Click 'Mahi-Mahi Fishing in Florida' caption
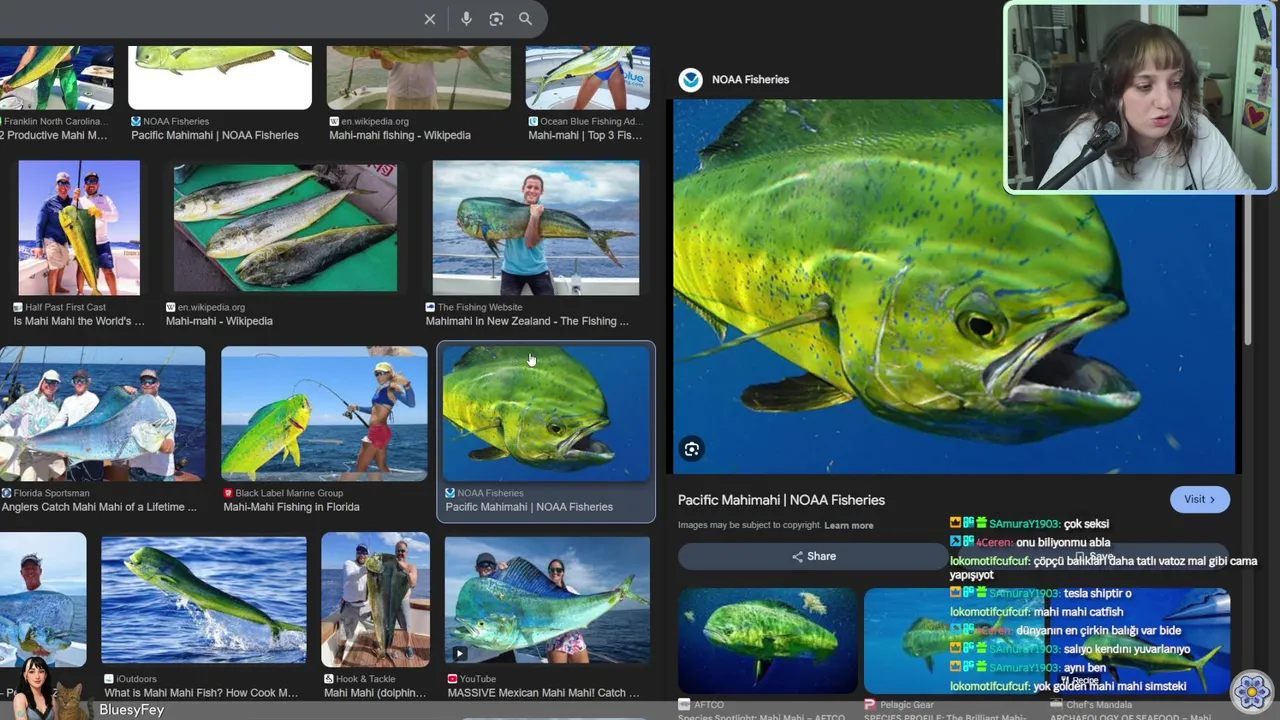1280x720 pixels. click(291, 507)
